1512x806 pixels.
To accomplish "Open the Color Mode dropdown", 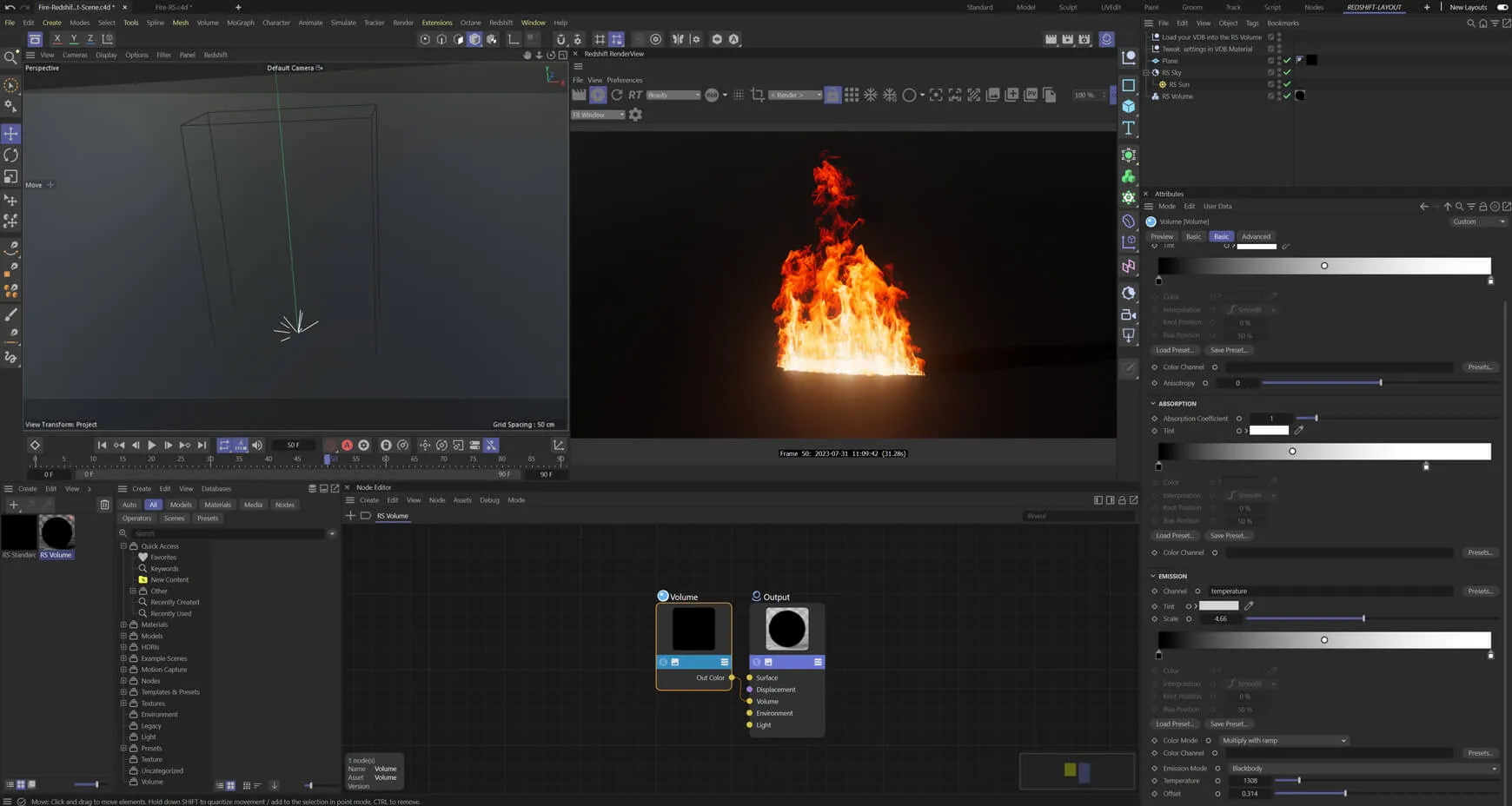I will [1283, 741].
